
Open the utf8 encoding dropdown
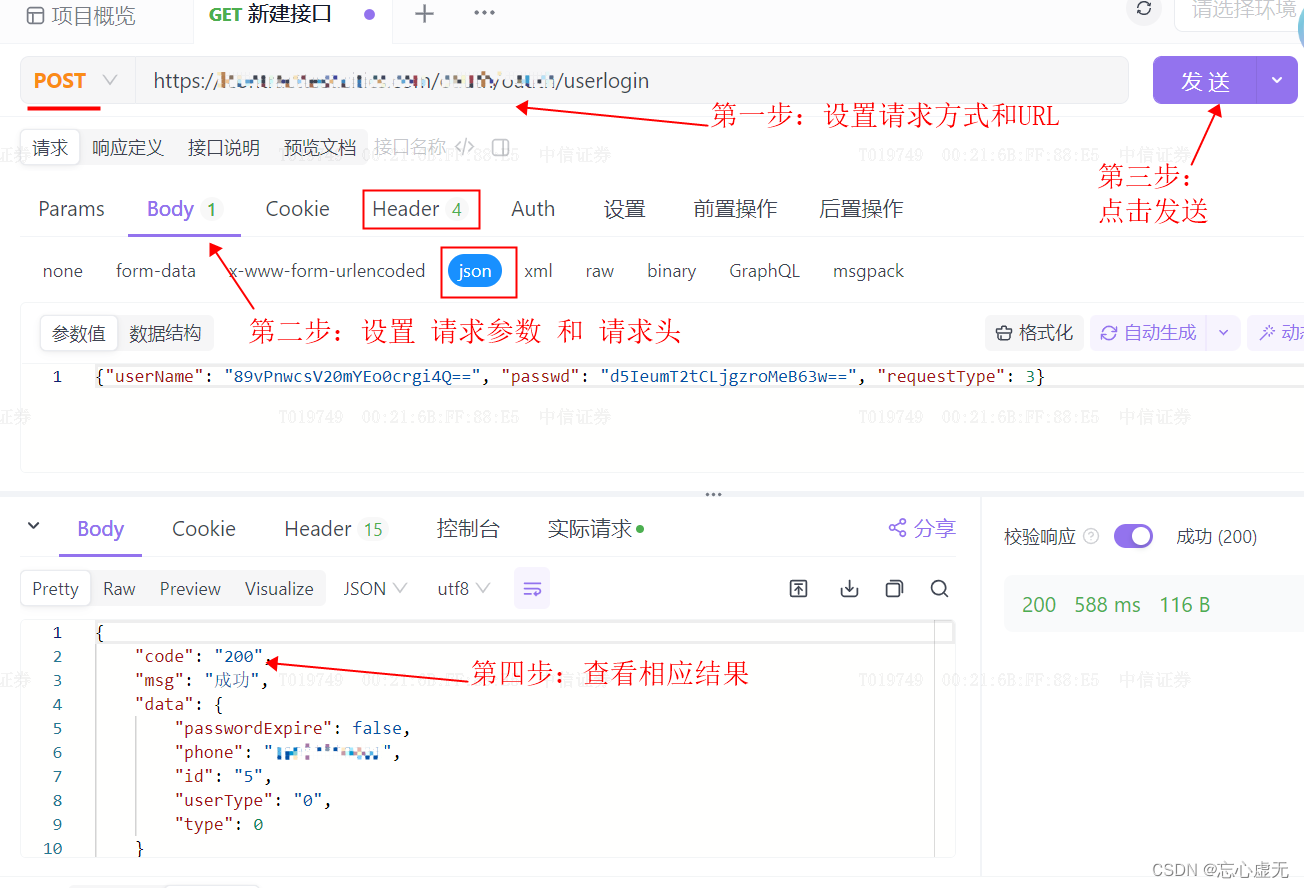click(463, 589)
